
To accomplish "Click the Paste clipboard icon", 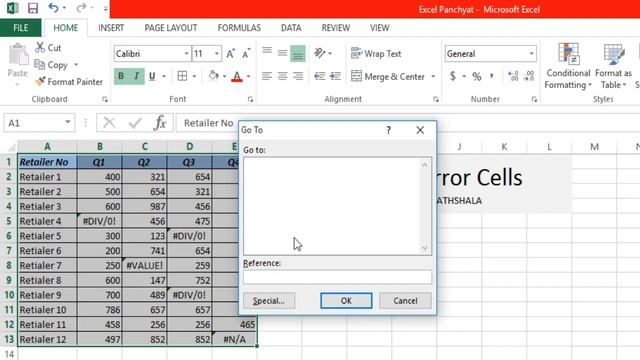I will (18, 55).
